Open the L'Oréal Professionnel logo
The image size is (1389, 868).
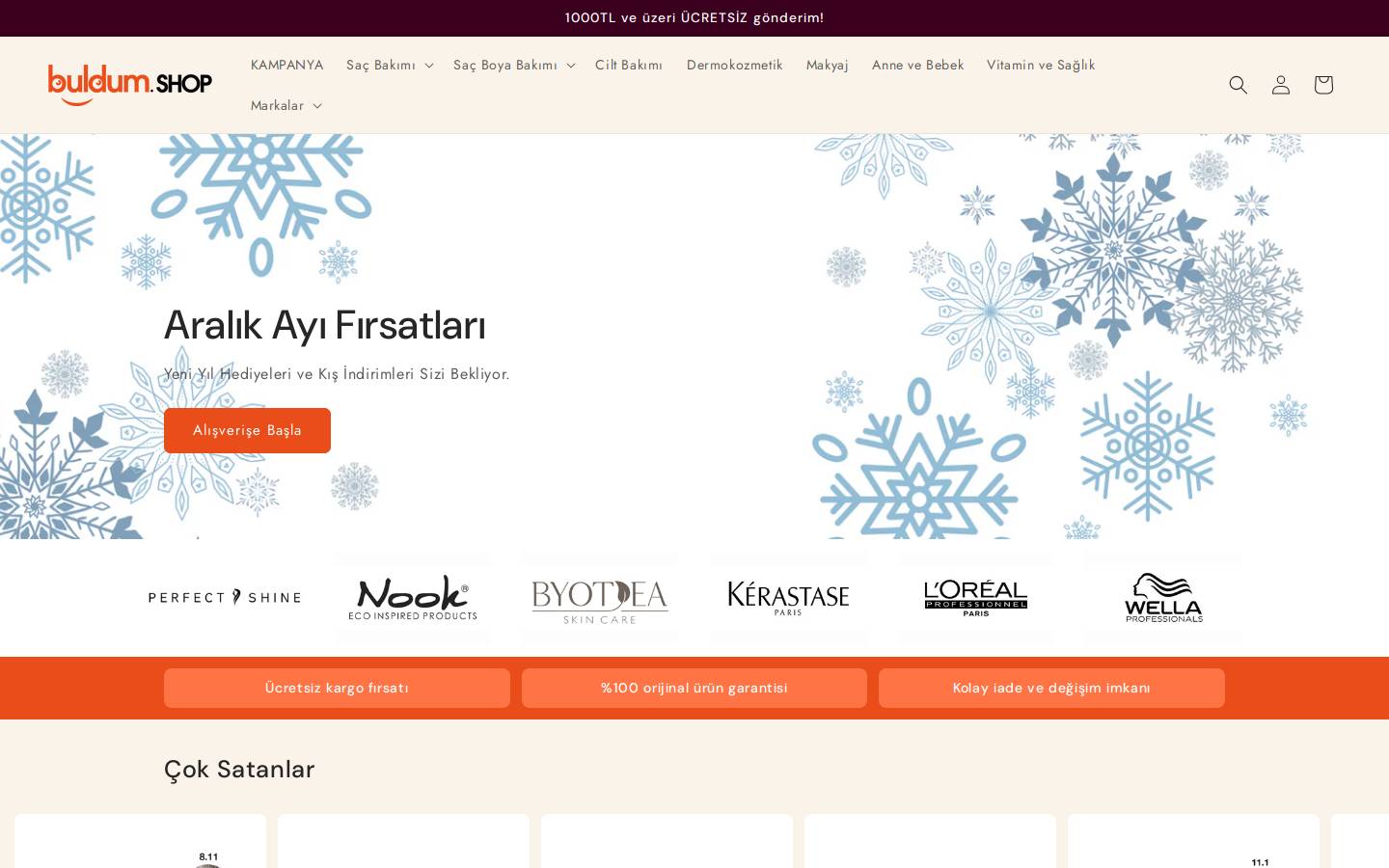tap(976, 597)
